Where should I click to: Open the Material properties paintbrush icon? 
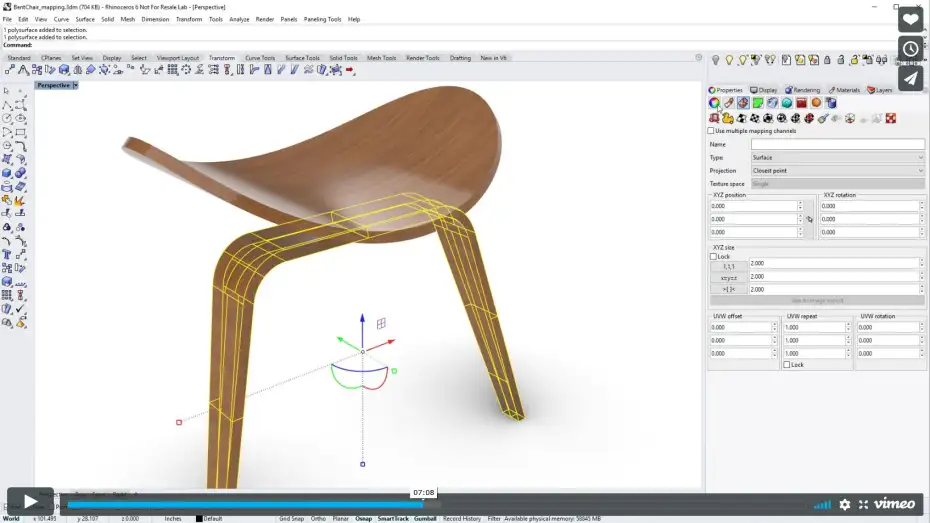point(728,103)
